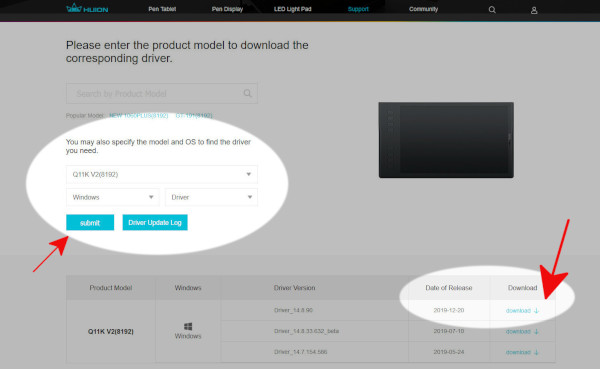
Task: Select popular model NEW 1060PLUS(8192)
Action: click(x=139, y=115)
